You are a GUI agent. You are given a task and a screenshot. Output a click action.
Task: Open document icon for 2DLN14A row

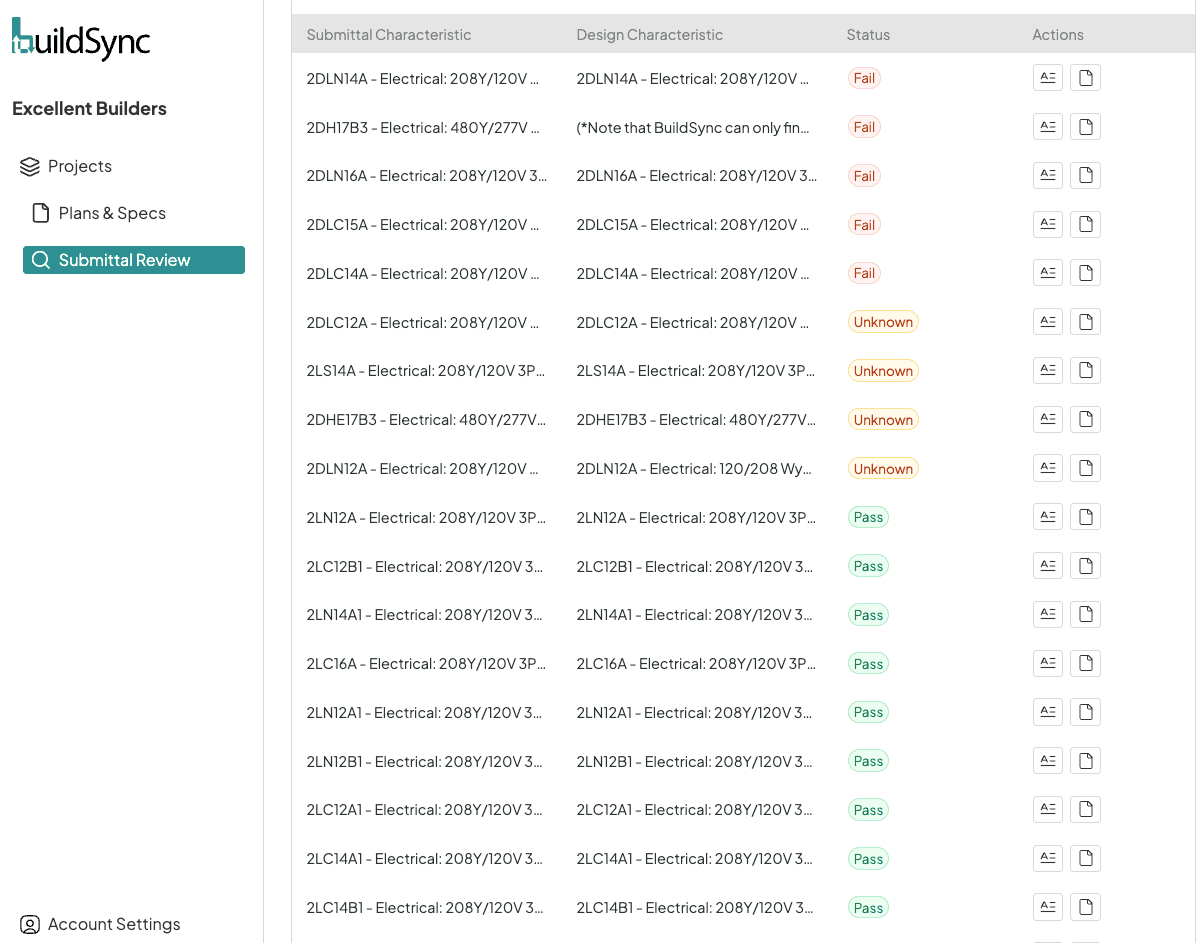pyautogui.click(x=1086, y=78)
